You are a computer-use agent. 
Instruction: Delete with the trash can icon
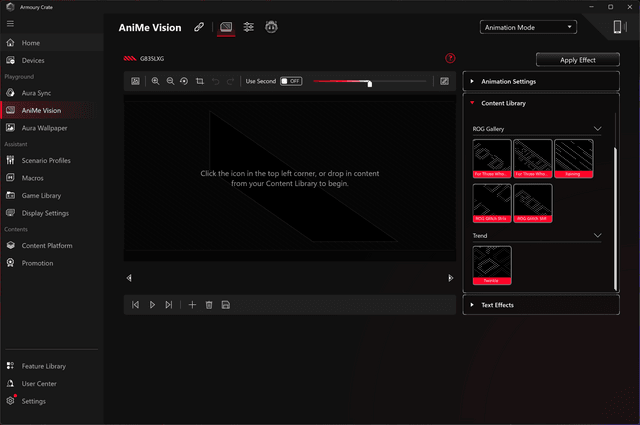(209, 305)
